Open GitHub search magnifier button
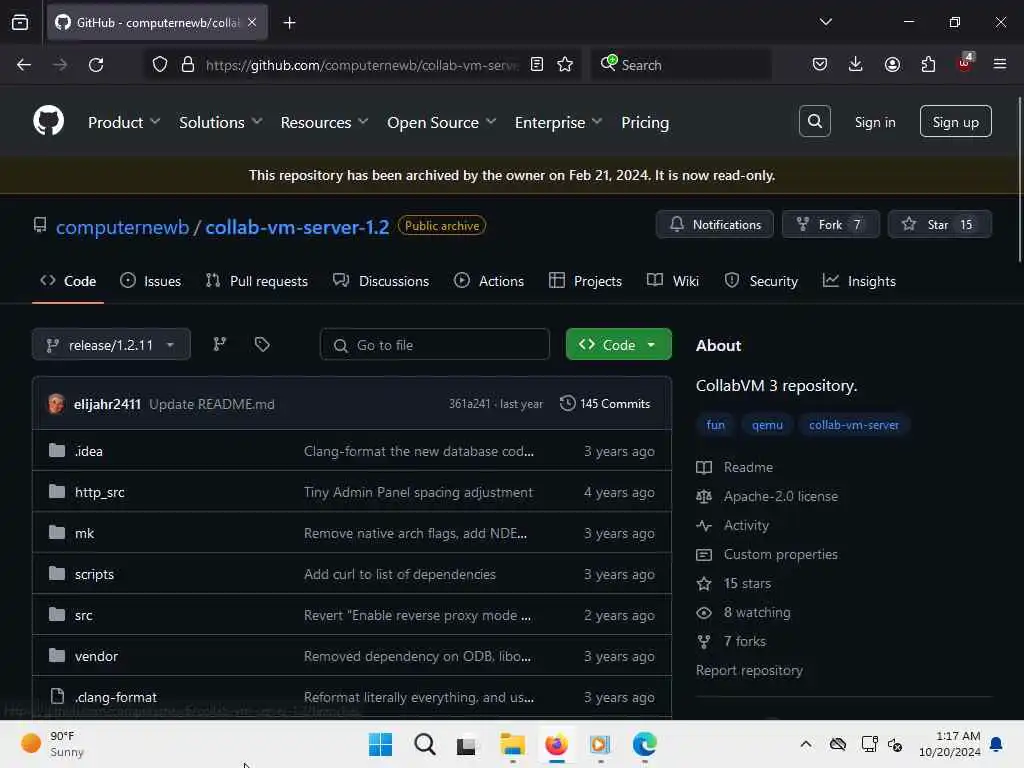The image size is (1024, 768). pyautogui.click(x=814, y=121)
